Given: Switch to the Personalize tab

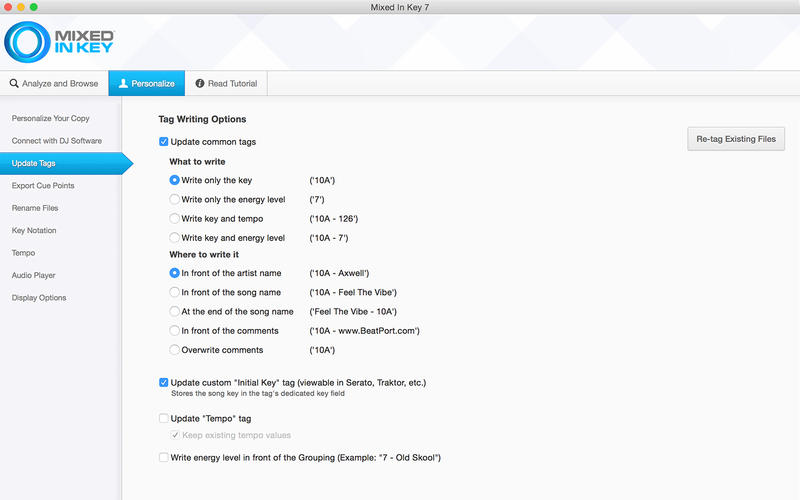Looking at the screenshot, I should pyautogui.click(x=147, y=83).
